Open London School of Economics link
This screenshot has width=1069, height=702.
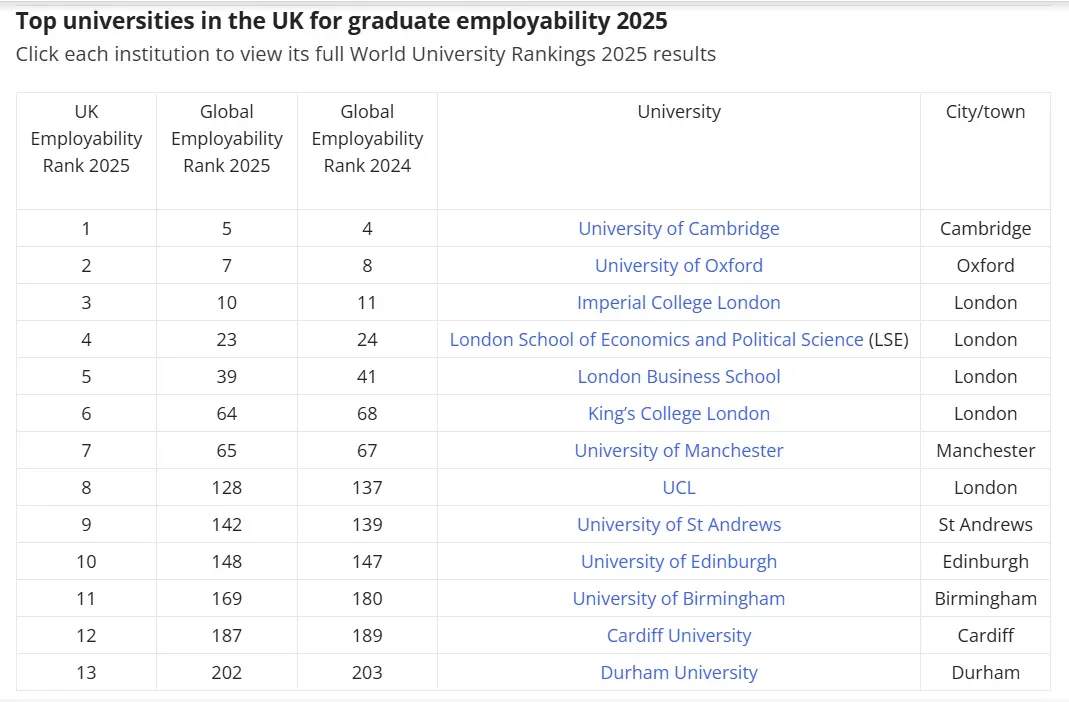[656, 340]
